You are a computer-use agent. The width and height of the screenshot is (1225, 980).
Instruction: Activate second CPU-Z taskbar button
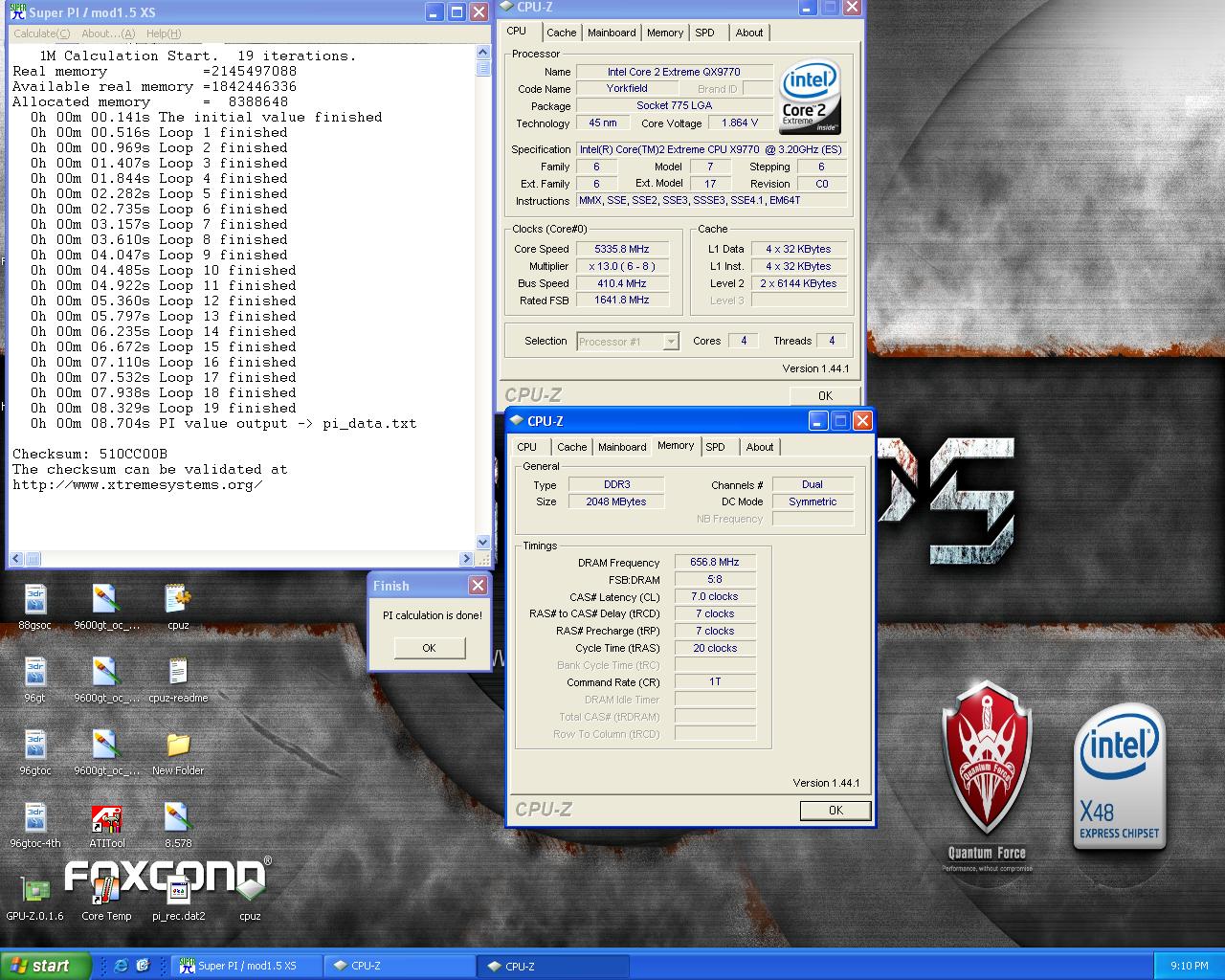(x=553, y=966)
